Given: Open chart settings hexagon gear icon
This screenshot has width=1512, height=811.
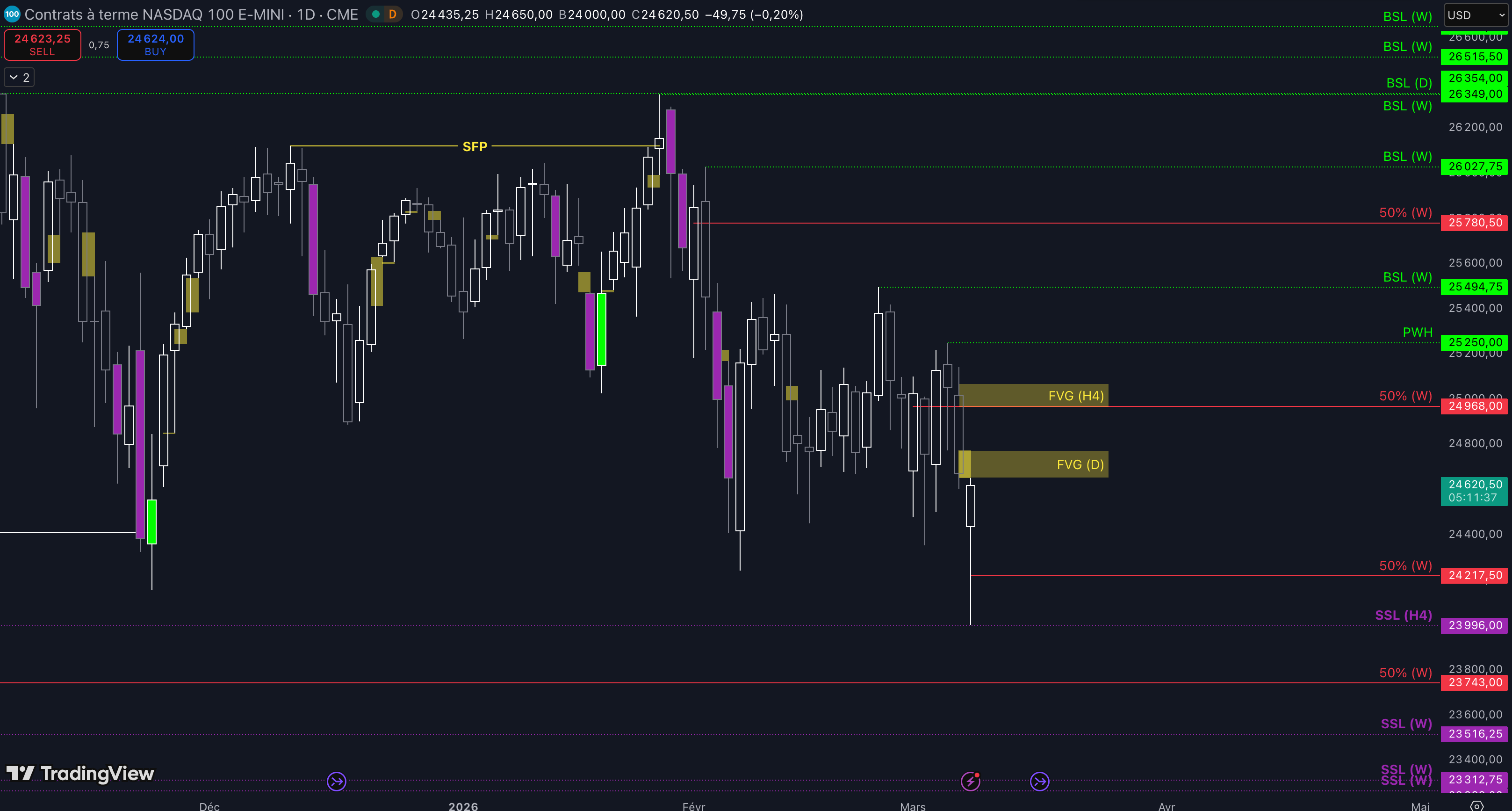Looking at the screenshot, I should 1477,806.
